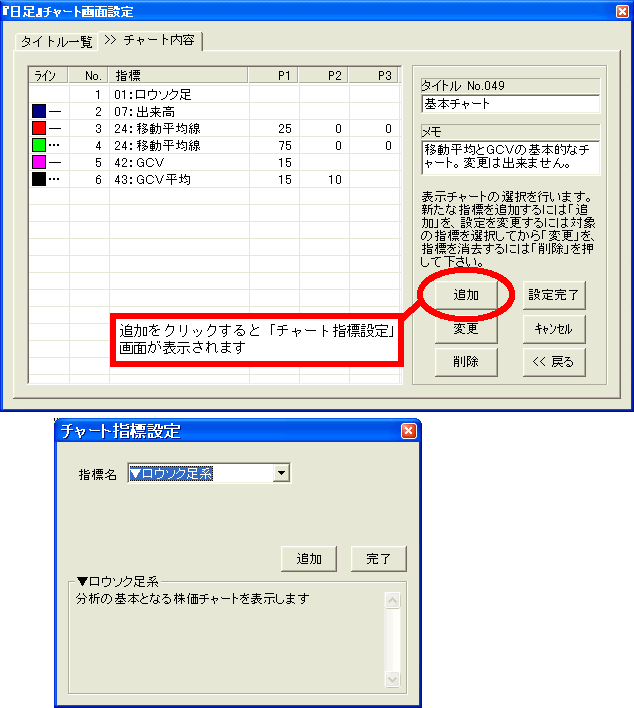Click the description box scrollbar down arrow

point(392,679)
